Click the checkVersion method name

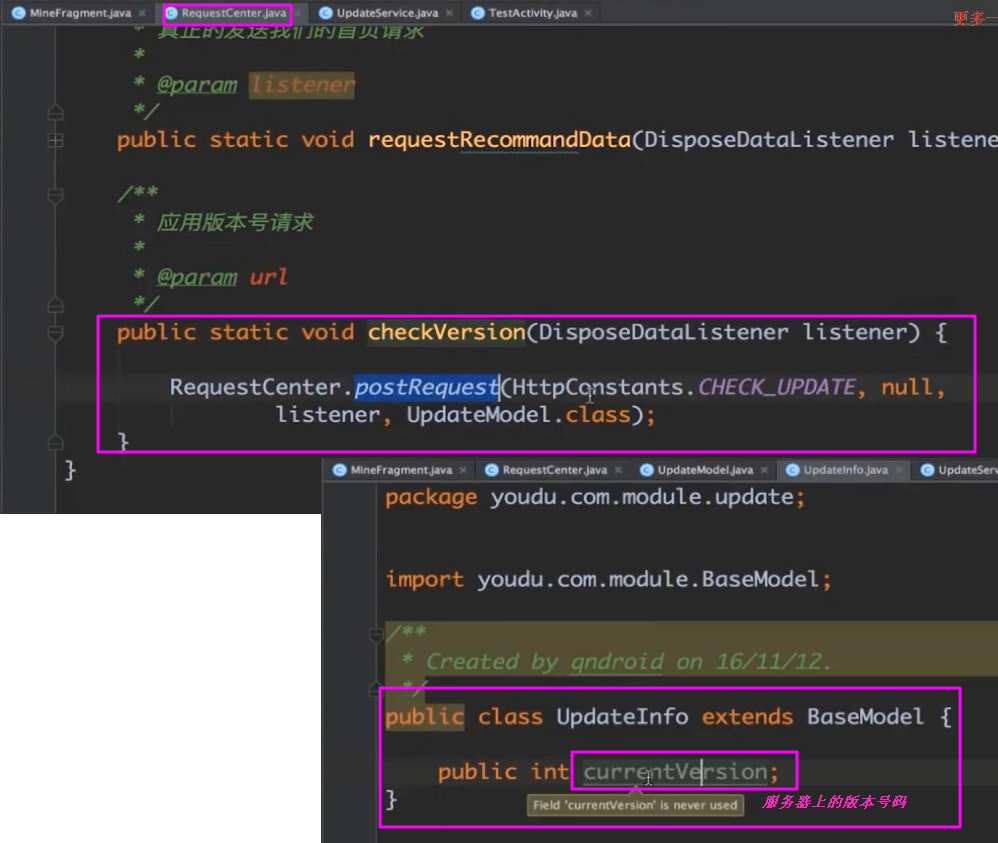click(446, 332)
